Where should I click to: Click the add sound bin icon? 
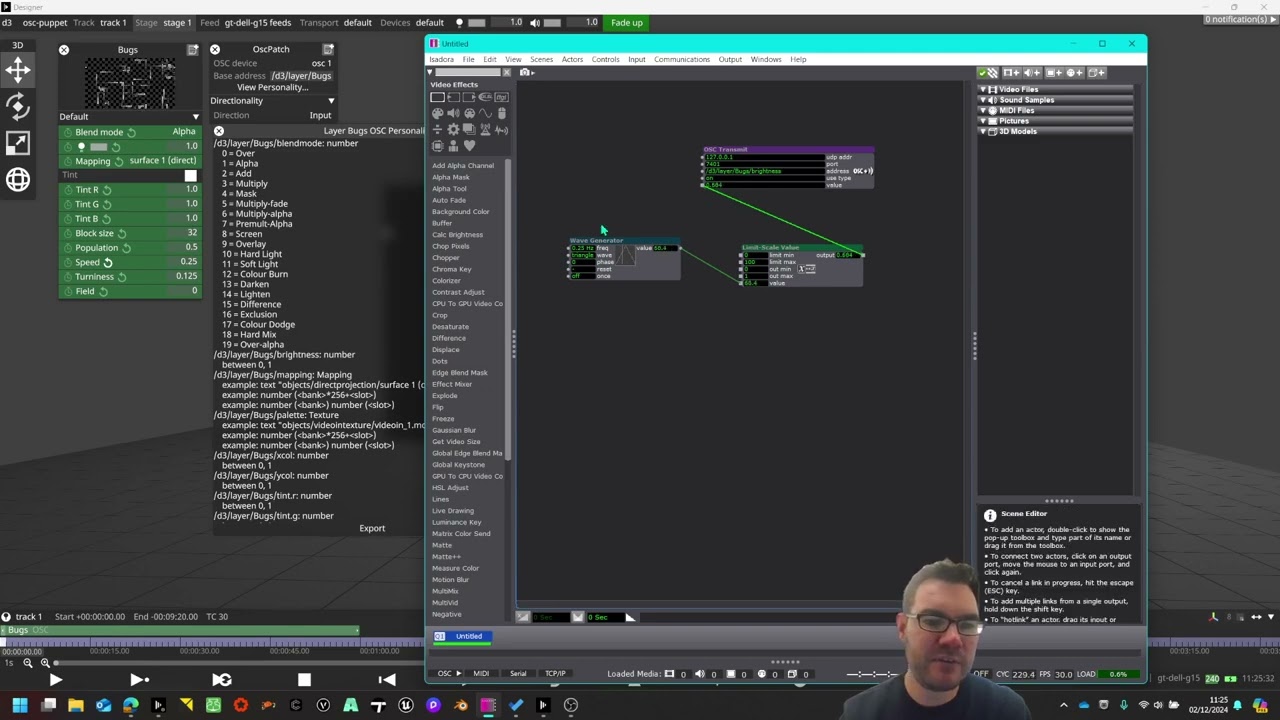[1032, 73]
